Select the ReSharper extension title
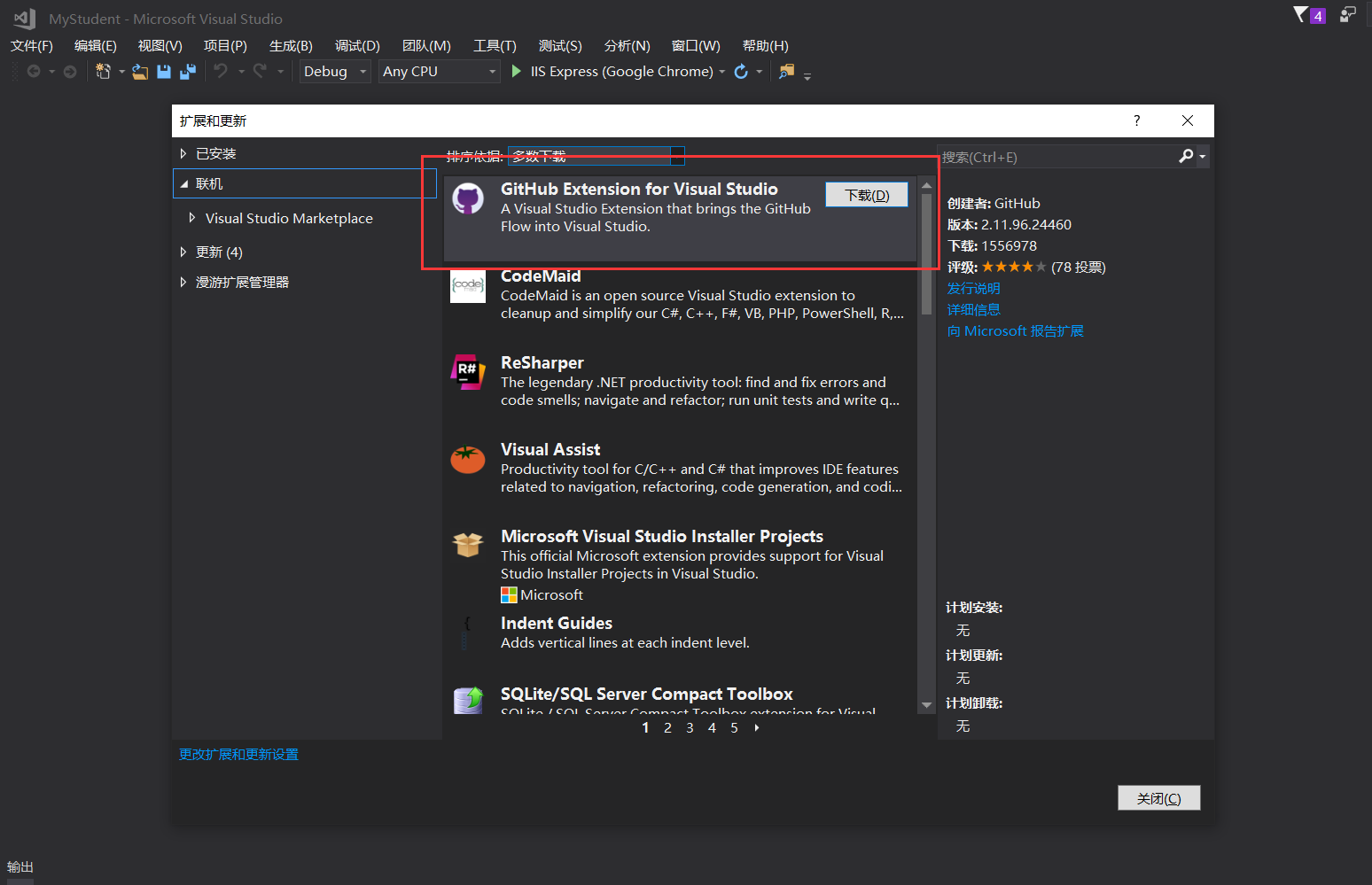1372x885 pixels. pyautogui.click(x=542, y=362)
